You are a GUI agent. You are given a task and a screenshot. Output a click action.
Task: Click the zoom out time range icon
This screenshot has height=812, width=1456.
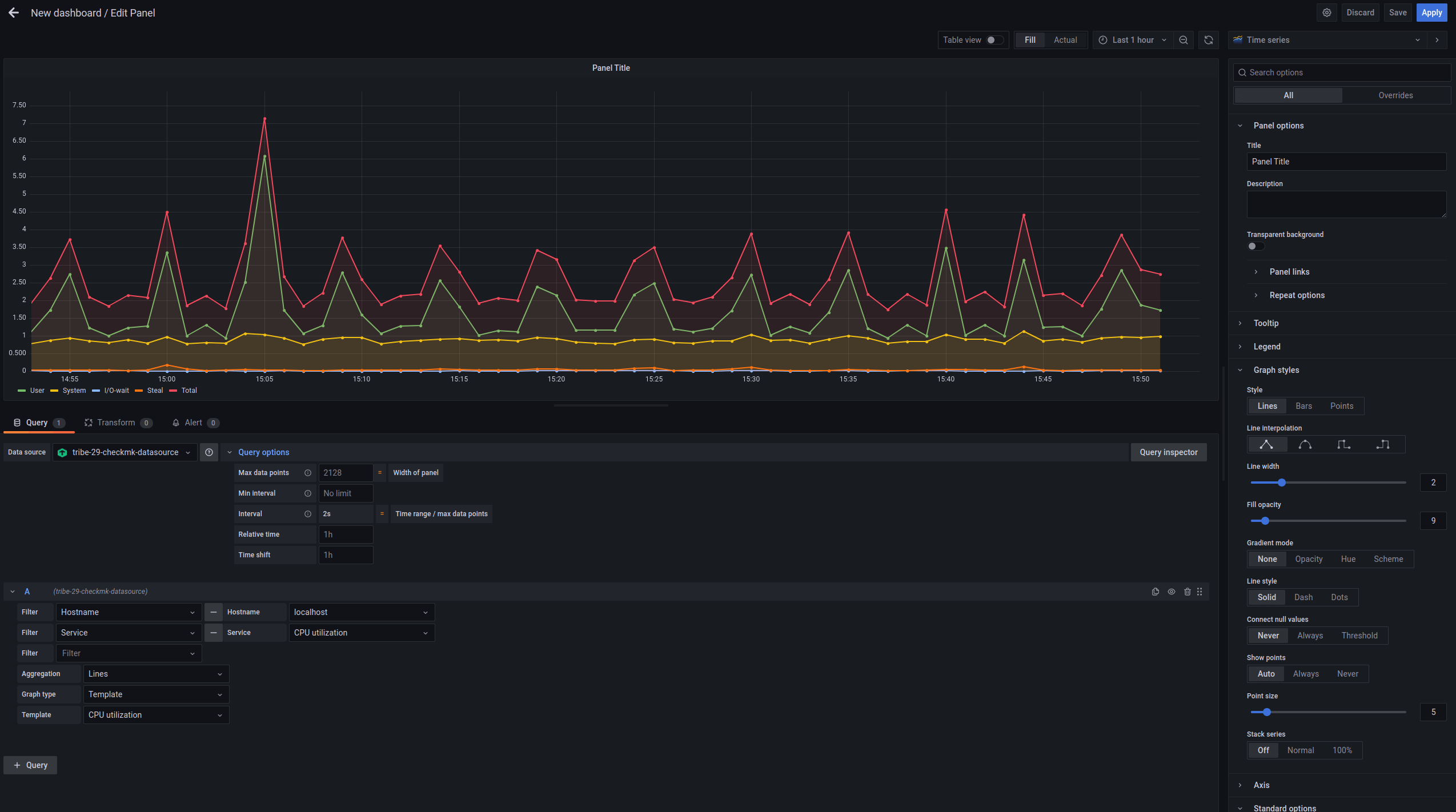point(1184,40)
